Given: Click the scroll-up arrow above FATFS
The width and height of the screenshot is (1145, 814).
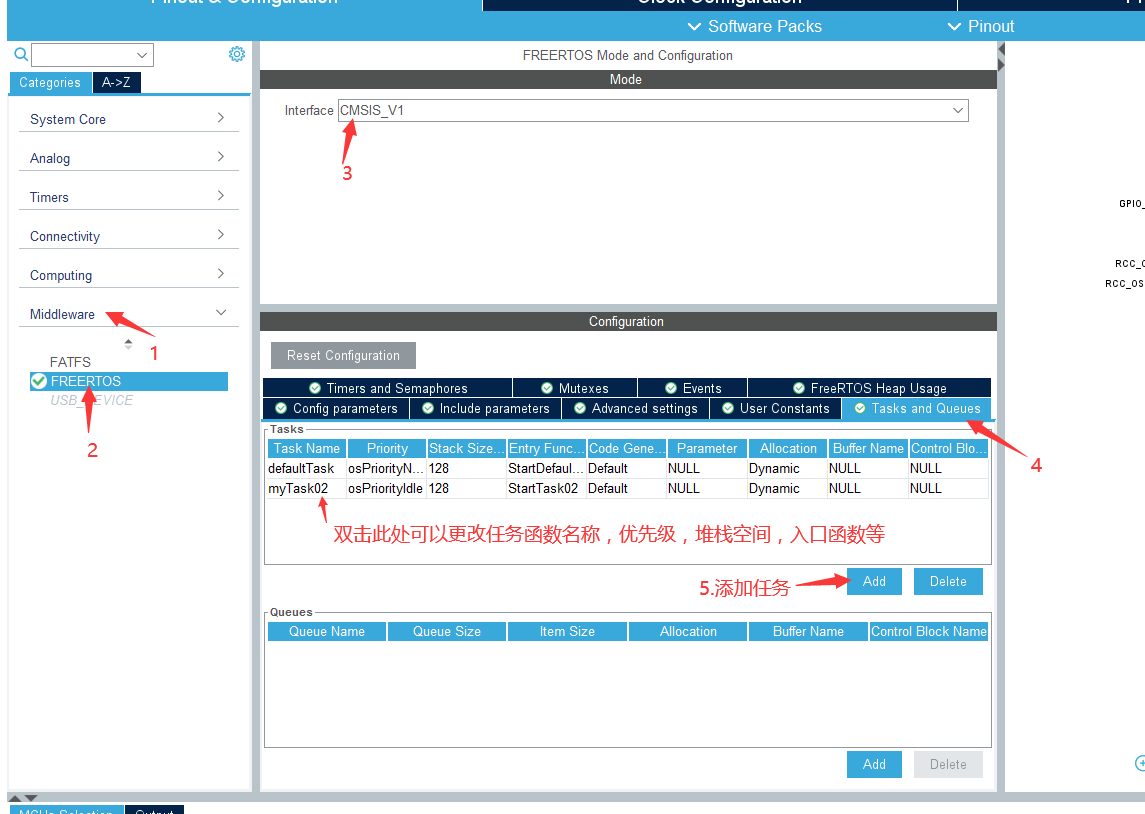Looking at the screenshot, I should pyautogui.click(x=129, y=343).
